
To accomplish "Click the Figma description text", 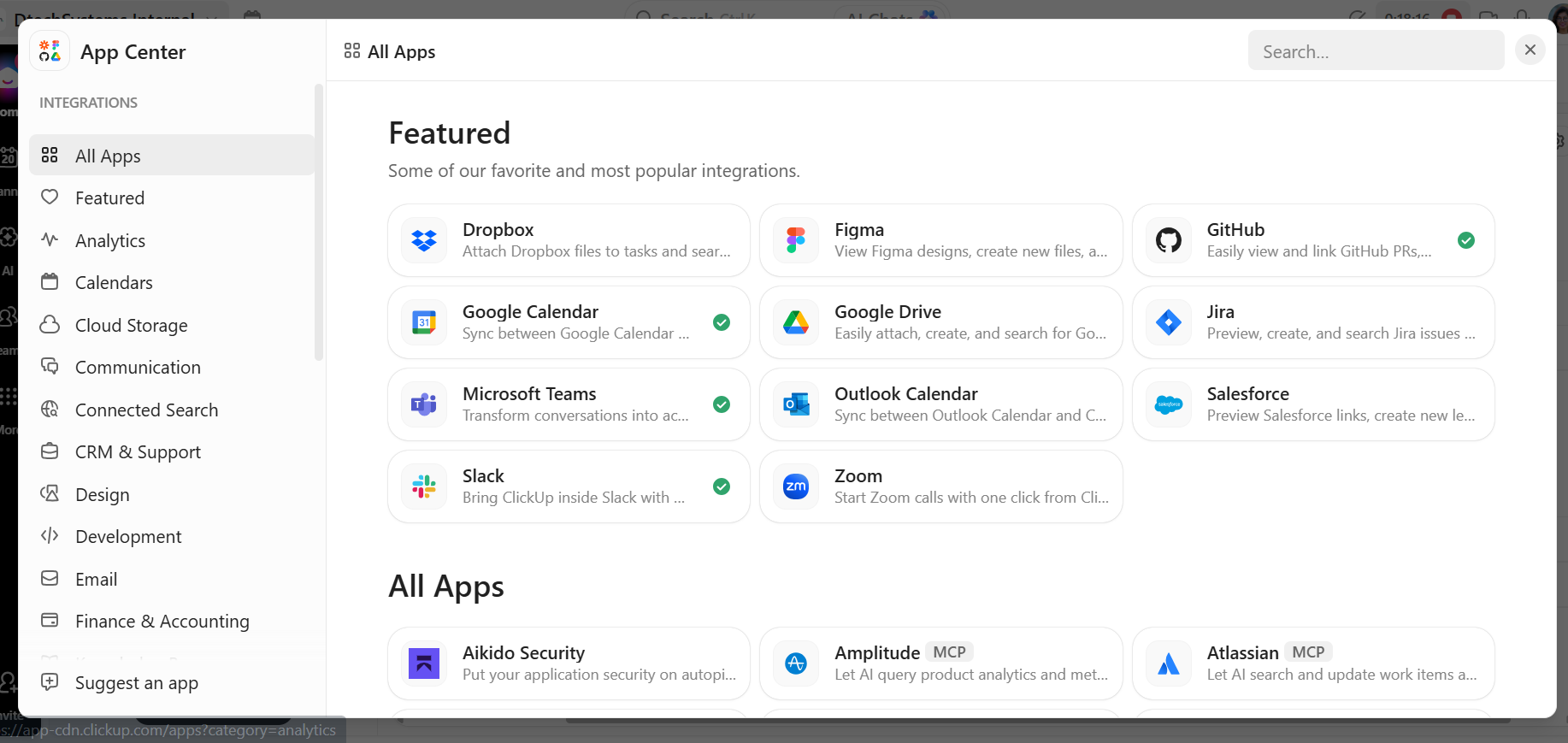I will [970, 251].
